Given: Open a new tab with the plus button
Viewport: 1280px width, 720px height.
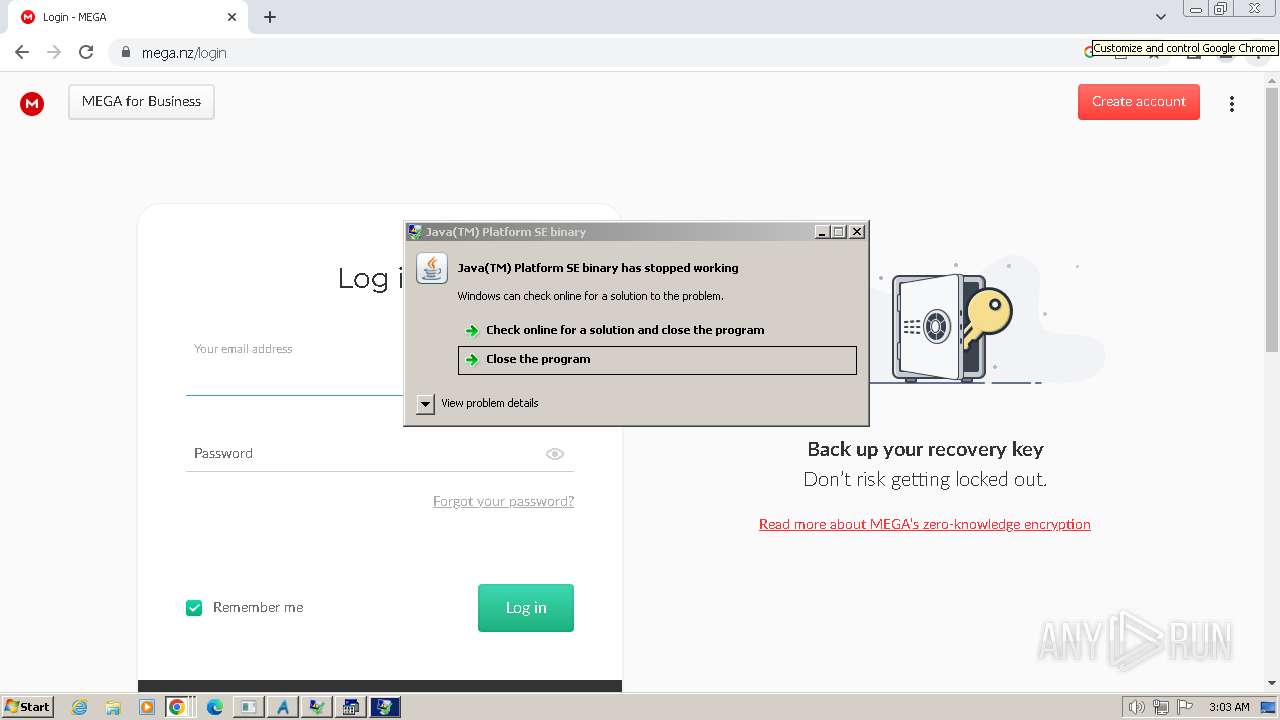Looking at the screenshot, I should pyautogui.click(x=270, y=17).
